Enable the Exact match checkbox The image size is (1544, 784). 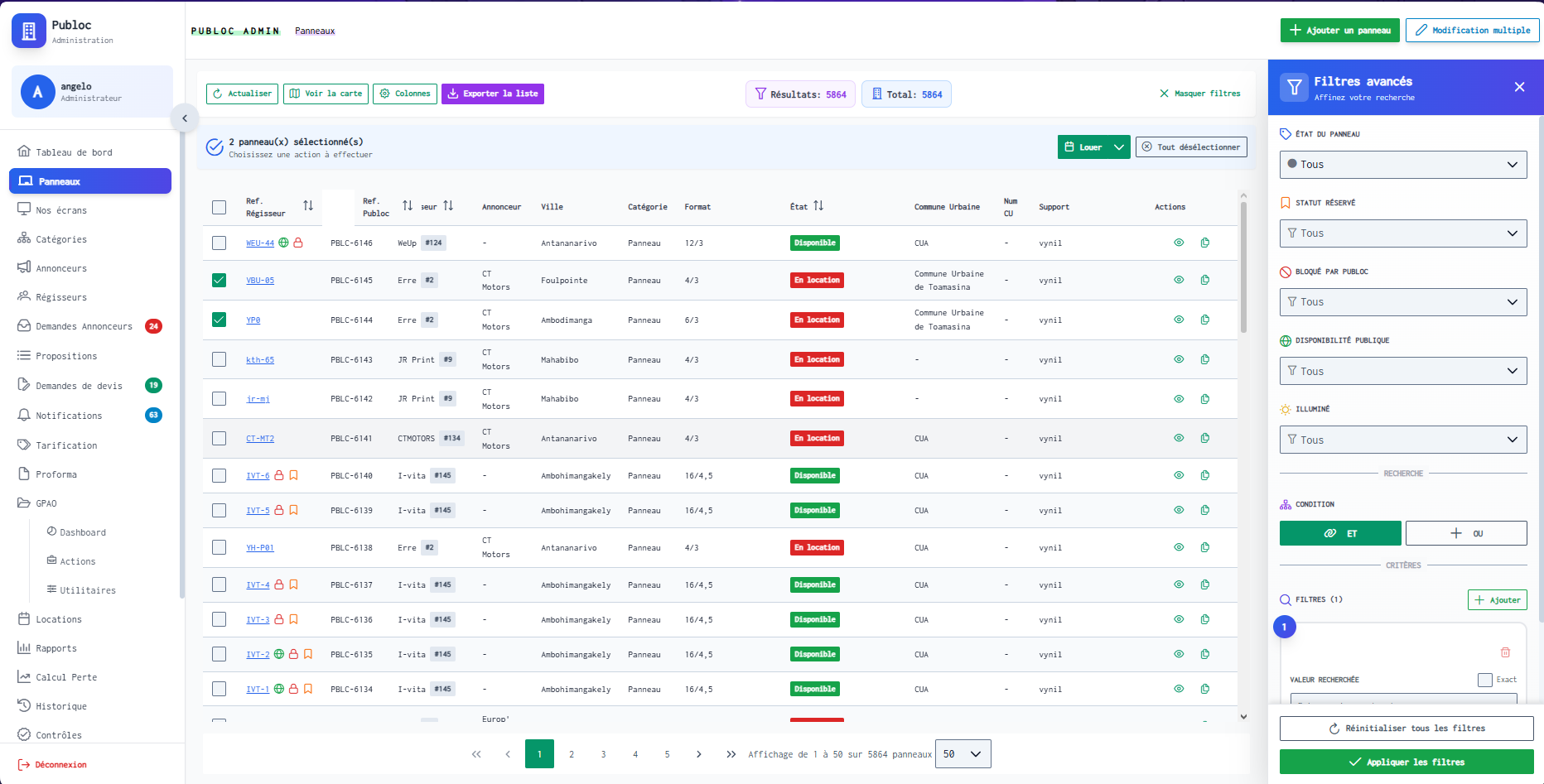(1485, 680)
